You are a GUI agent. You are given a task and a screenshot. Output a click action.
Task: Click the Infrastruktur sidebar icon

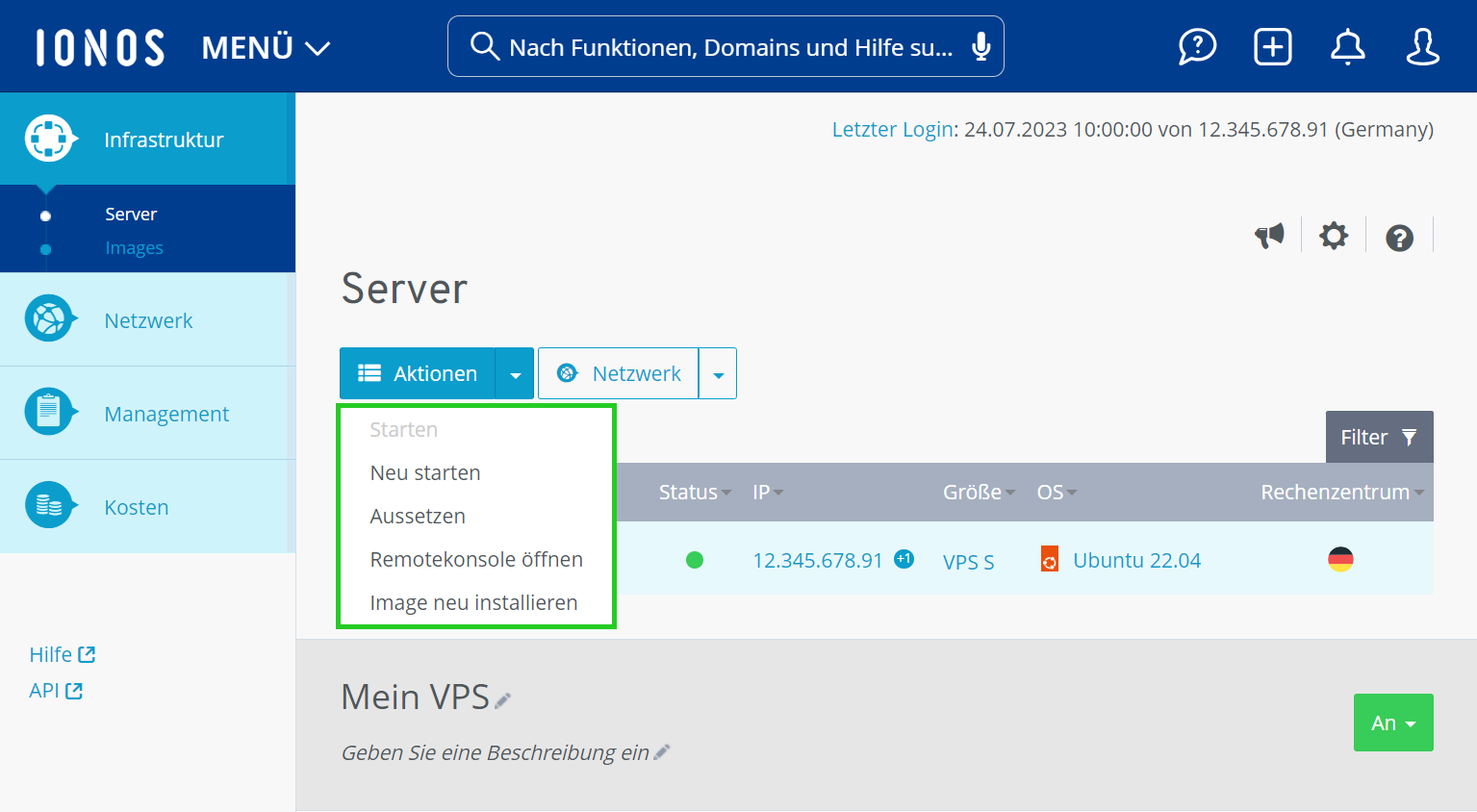click(x=50, y=140)
